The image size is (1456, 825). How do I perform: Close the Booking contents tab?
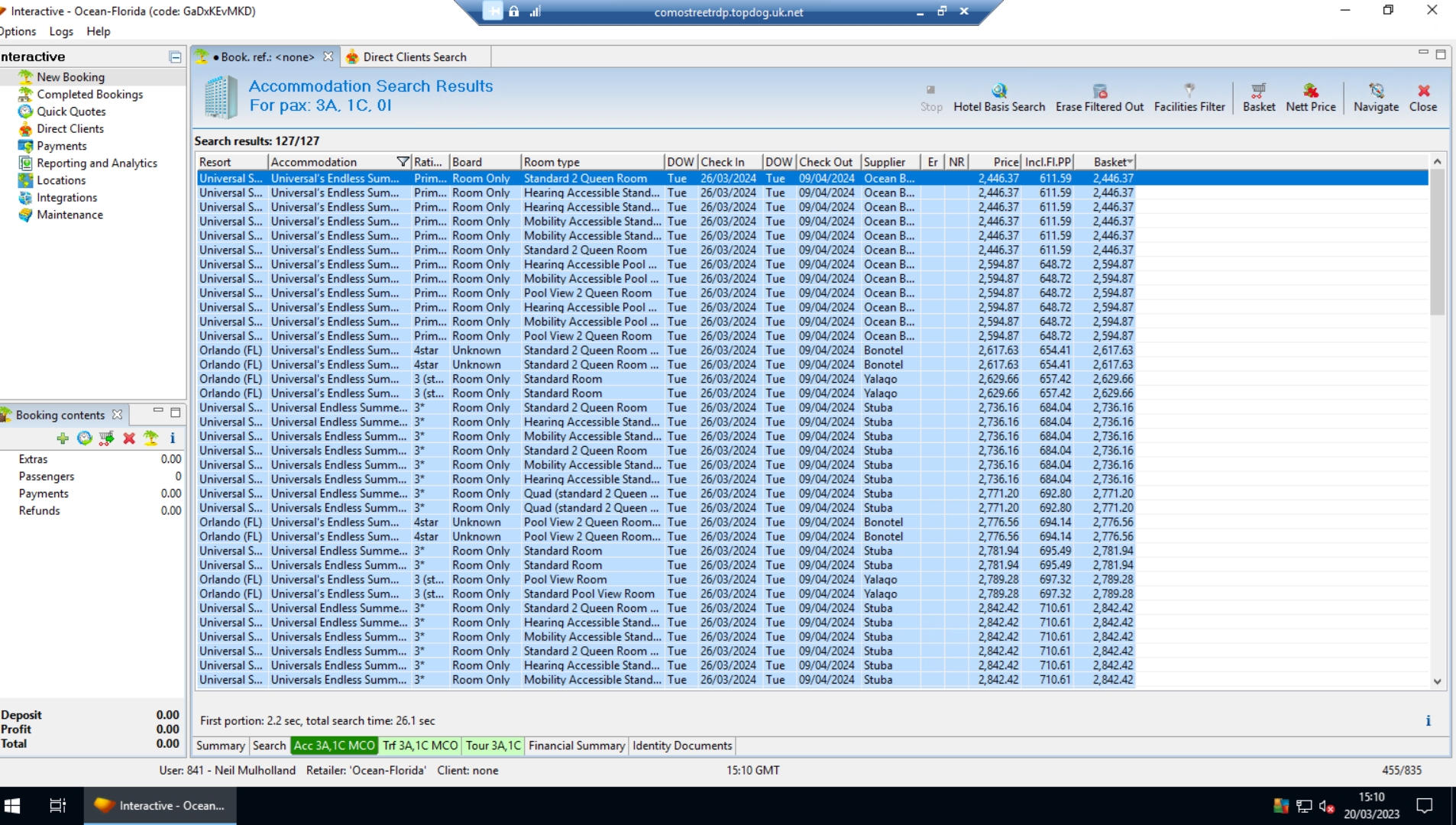coord(117,415)
